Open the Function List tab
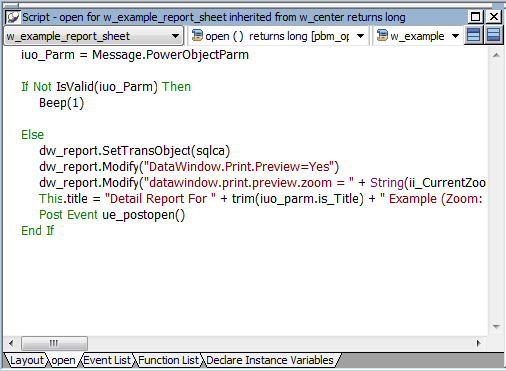506x371 pixels. pos(168,360)
